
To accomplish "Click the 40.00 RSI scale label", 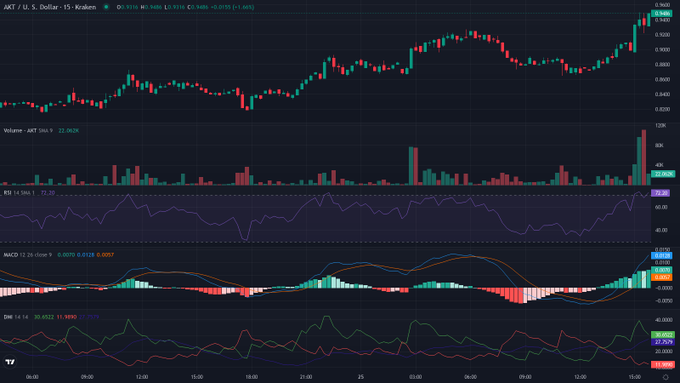I will pos(661,230).
